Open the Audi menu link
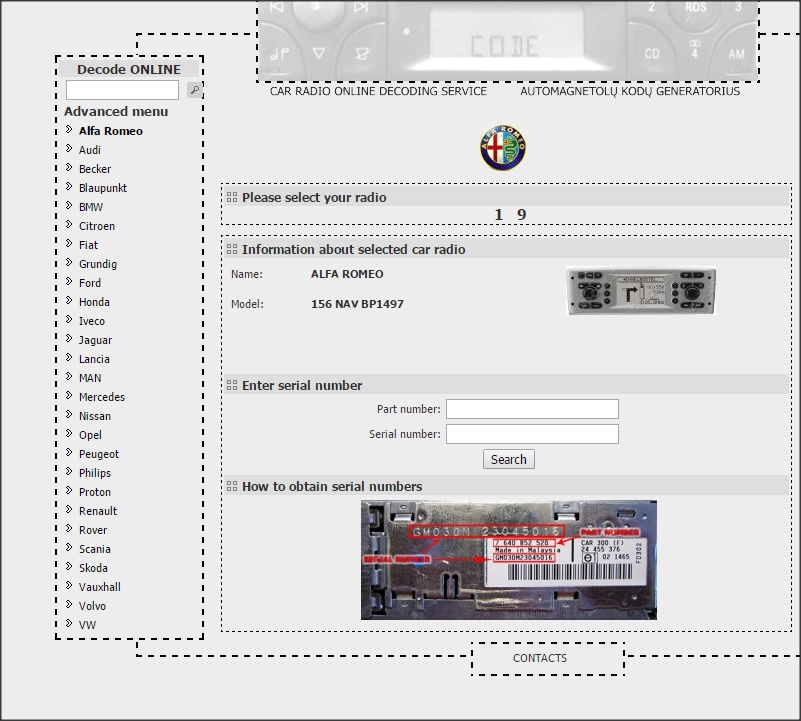801x721 pixels. pos(90,150)
